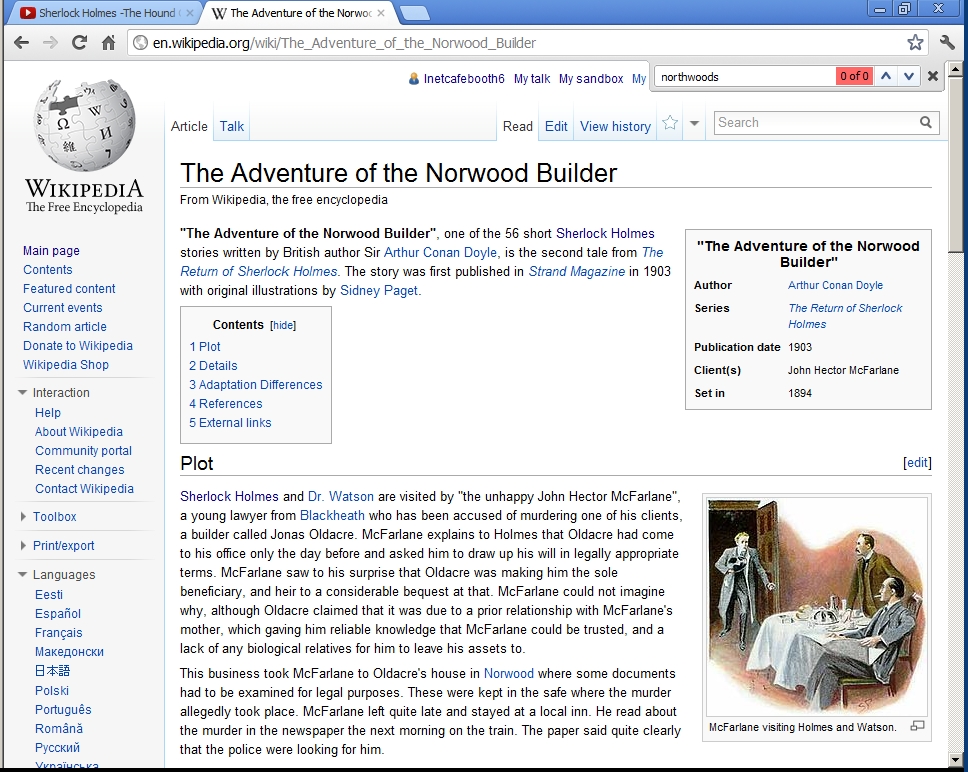Click the Wikipedia search magnifier icon

pos(925,122)
